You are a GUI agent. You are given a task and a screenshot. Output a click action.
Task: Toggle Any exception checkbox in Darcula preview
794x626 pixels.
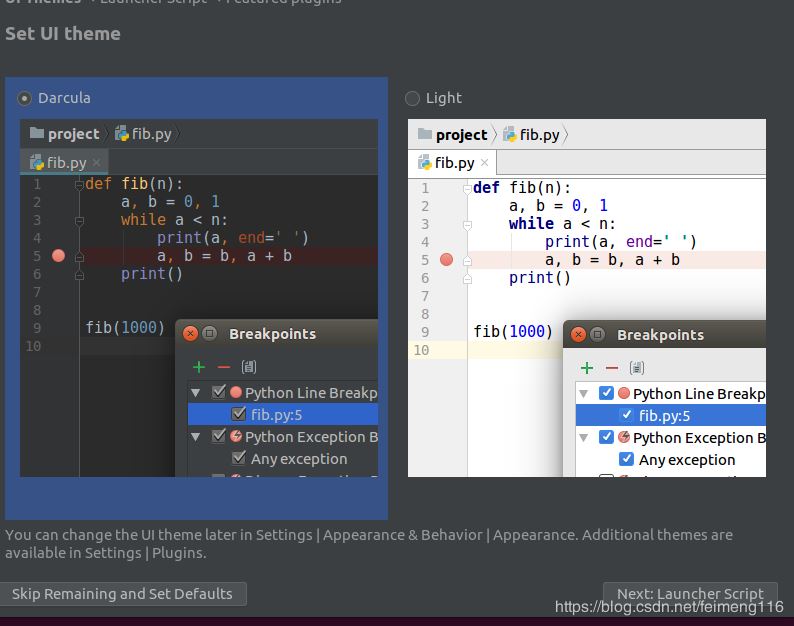pos(238,458)
